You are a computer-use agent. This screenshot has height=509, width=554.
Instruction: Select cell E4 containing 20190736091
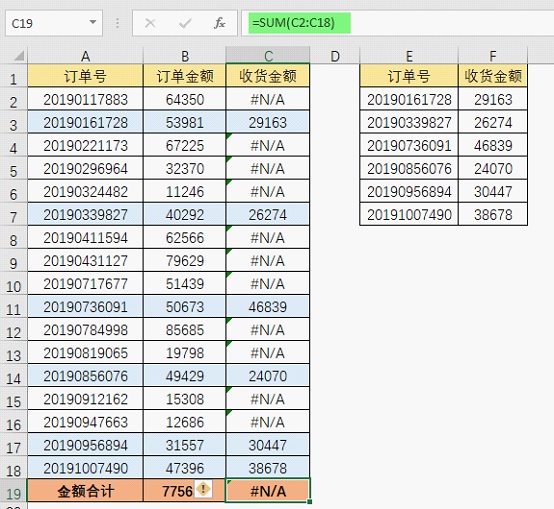tap(409, 145)
